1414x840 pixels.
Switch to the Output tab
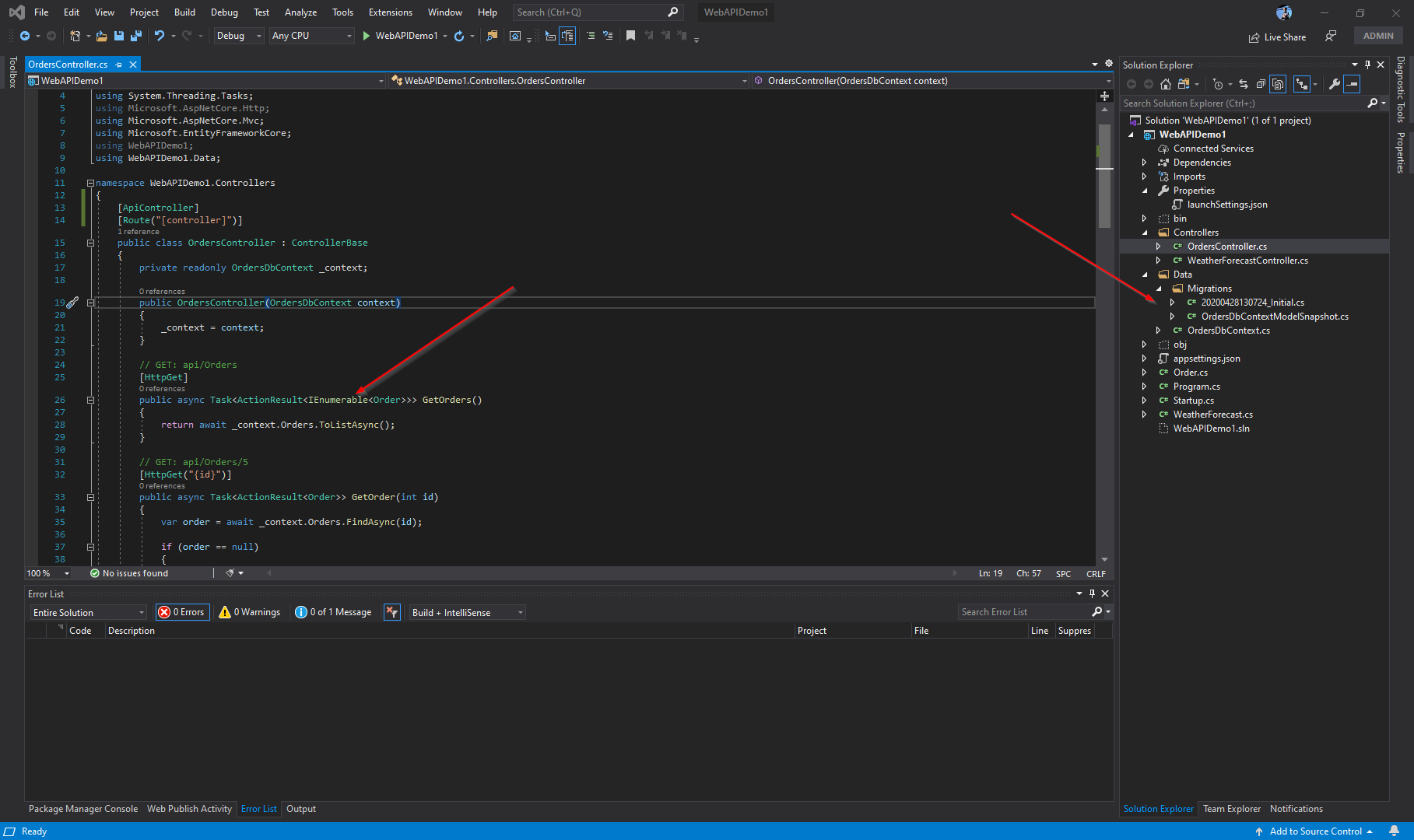[x=301, y=809]
